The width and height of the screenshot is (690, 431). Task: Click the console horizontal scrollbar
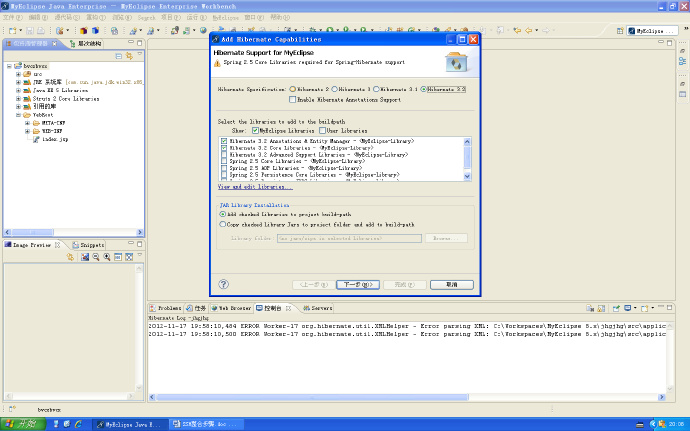pyautogui.click(x=312, y=397)
